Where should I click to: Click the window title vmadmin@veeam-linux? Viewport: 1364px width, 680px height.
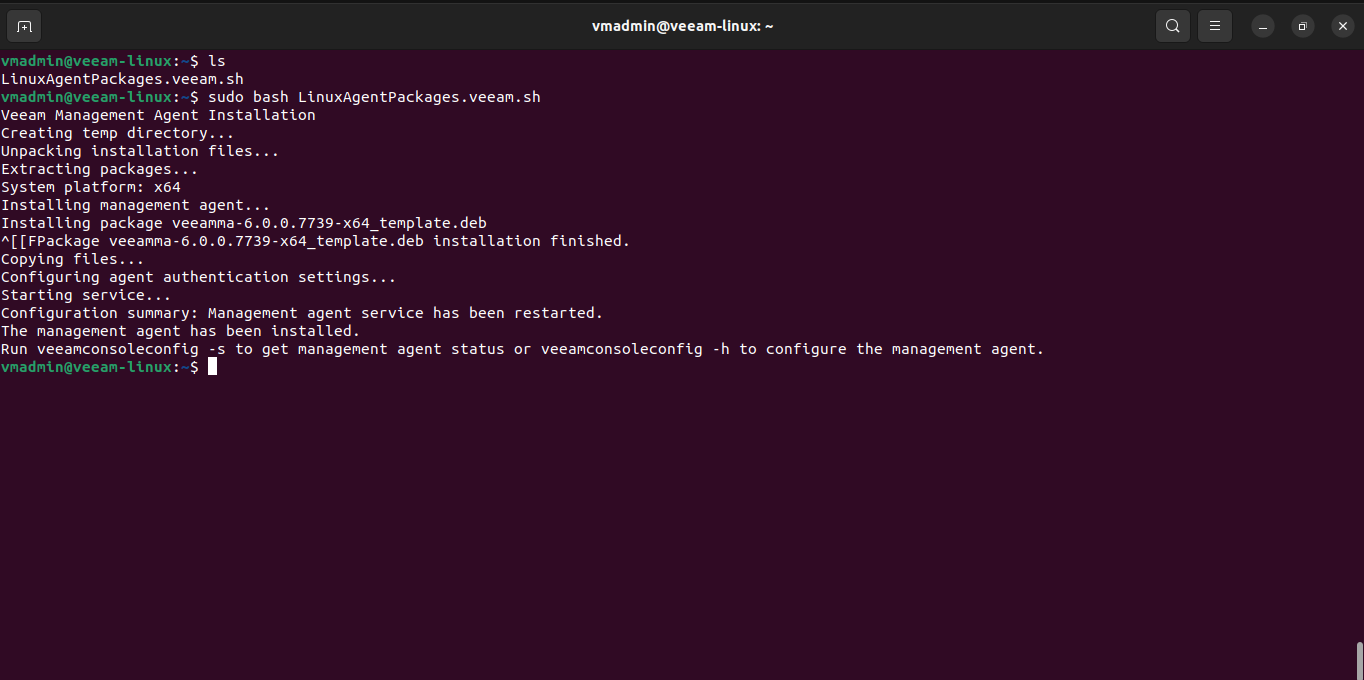(682, 26)
